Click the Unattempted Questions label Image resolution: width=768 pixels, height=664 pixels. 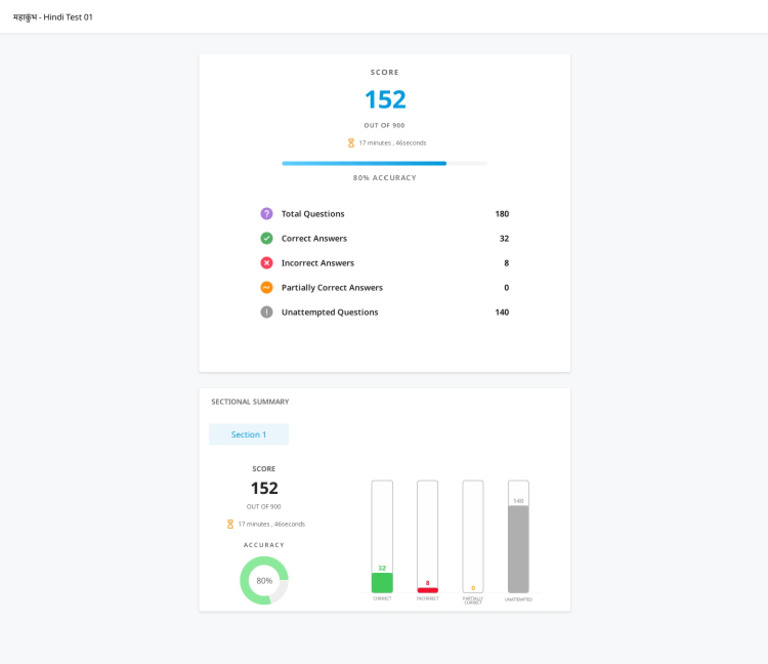pos(330,312)
